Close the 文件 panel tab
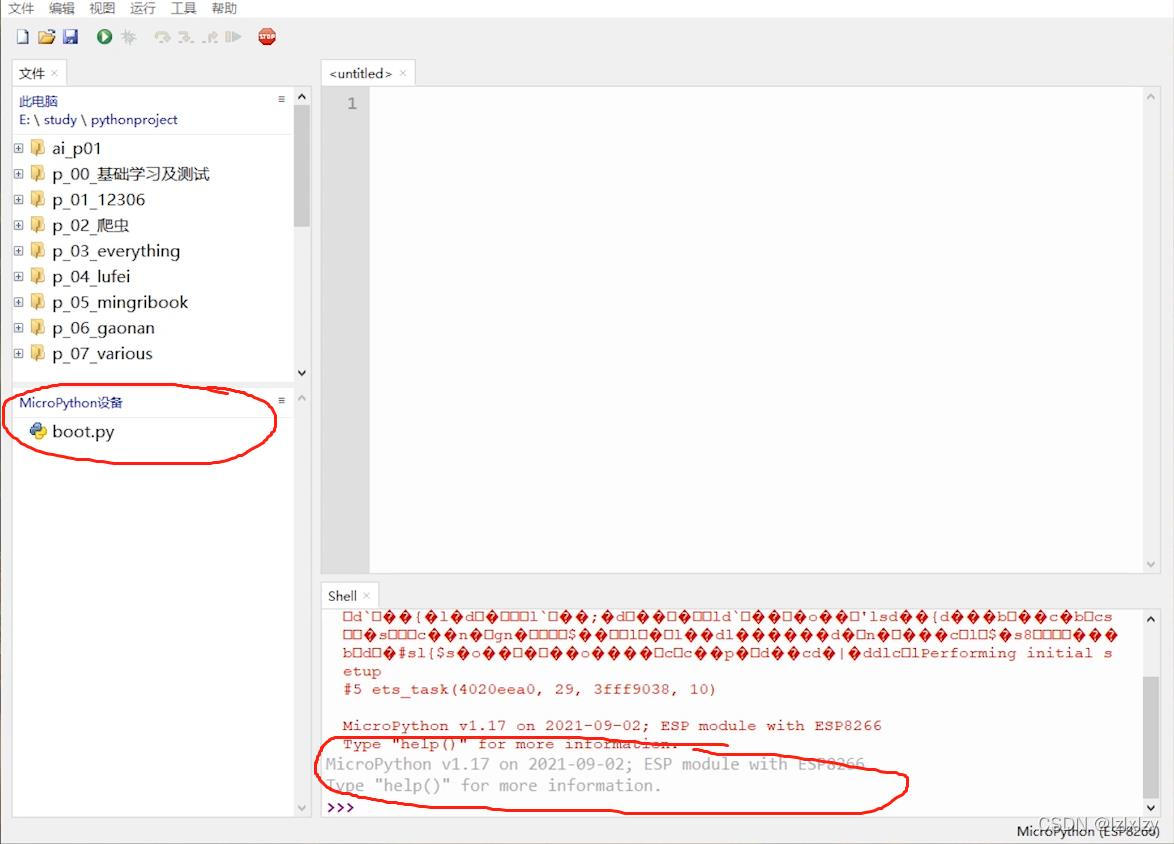The height and width of the screenshot is (844, 1174). [55, 73]
